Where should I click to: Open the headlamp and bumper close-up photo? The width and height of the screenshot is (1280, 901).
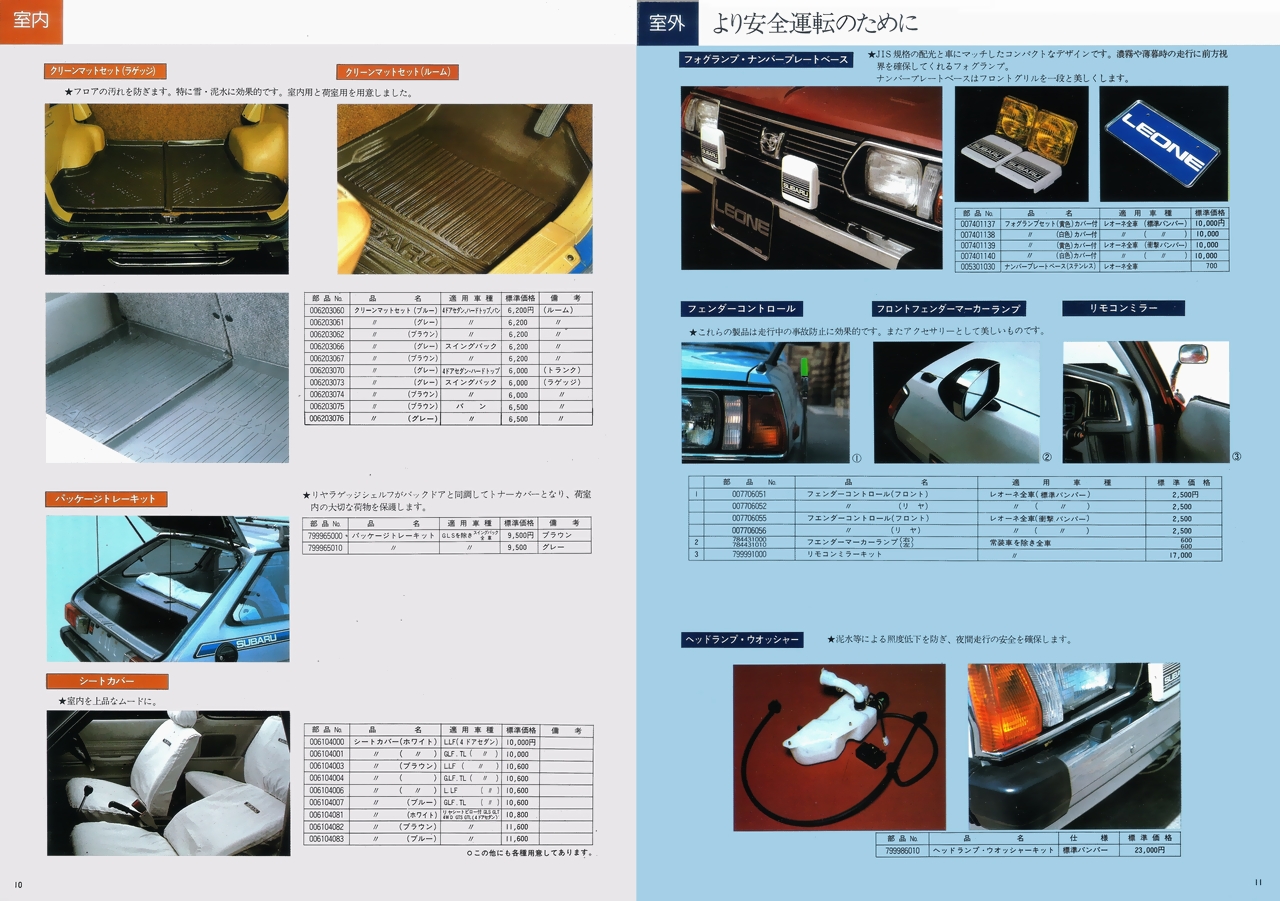pos(1074,747)
